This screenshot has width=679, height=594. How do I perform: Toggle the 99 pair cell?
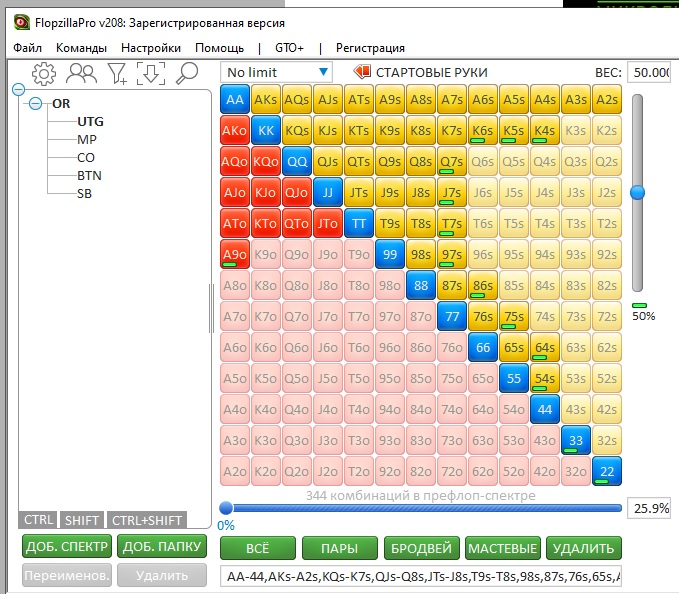pos(390,254)
